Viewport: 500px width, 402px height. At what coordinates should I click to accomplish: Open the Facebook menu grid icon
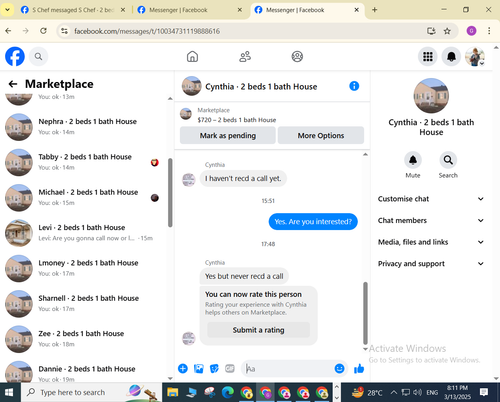(428, 57)
